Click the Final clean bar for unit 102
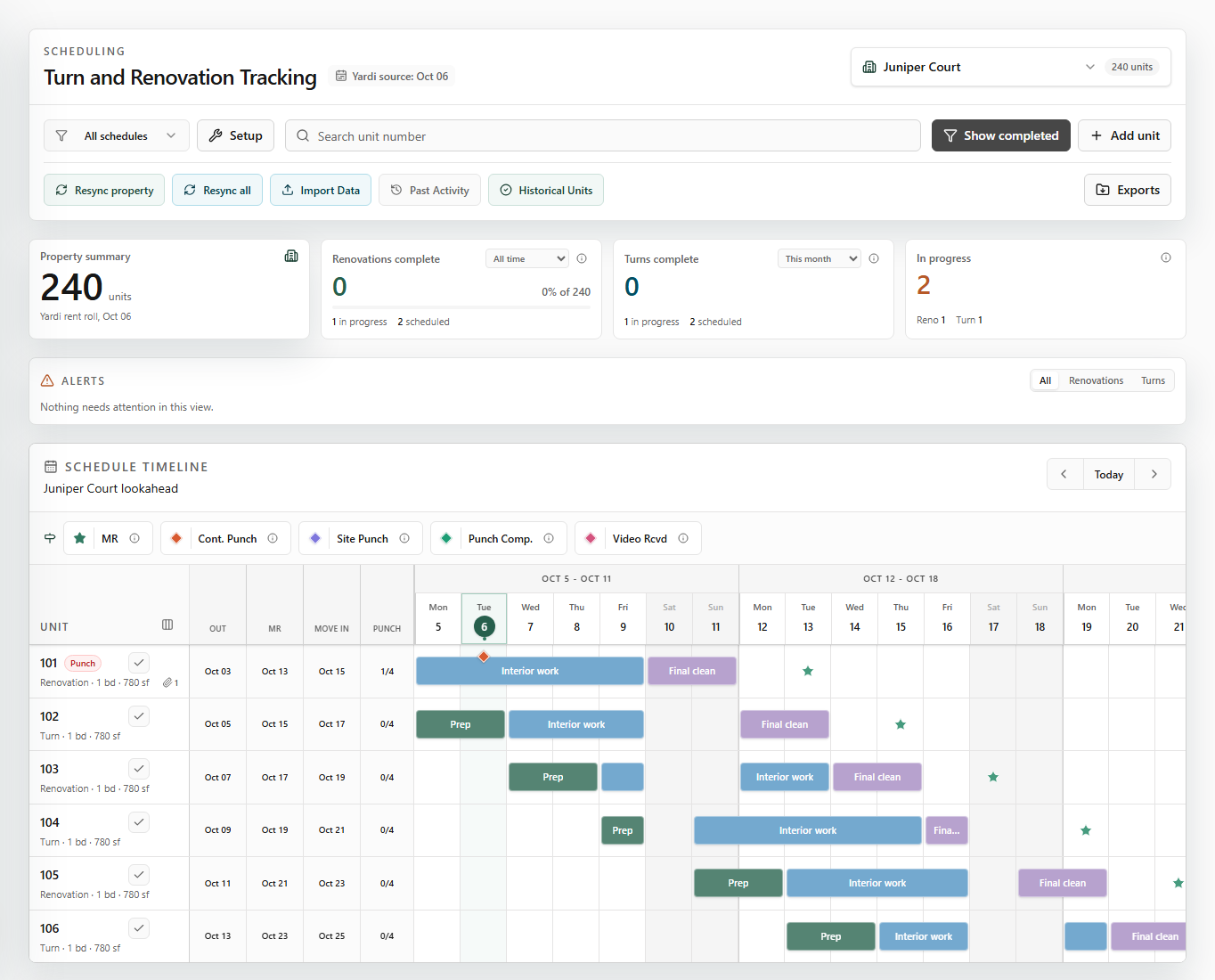The image size is (1215, 980). point(785,724)
